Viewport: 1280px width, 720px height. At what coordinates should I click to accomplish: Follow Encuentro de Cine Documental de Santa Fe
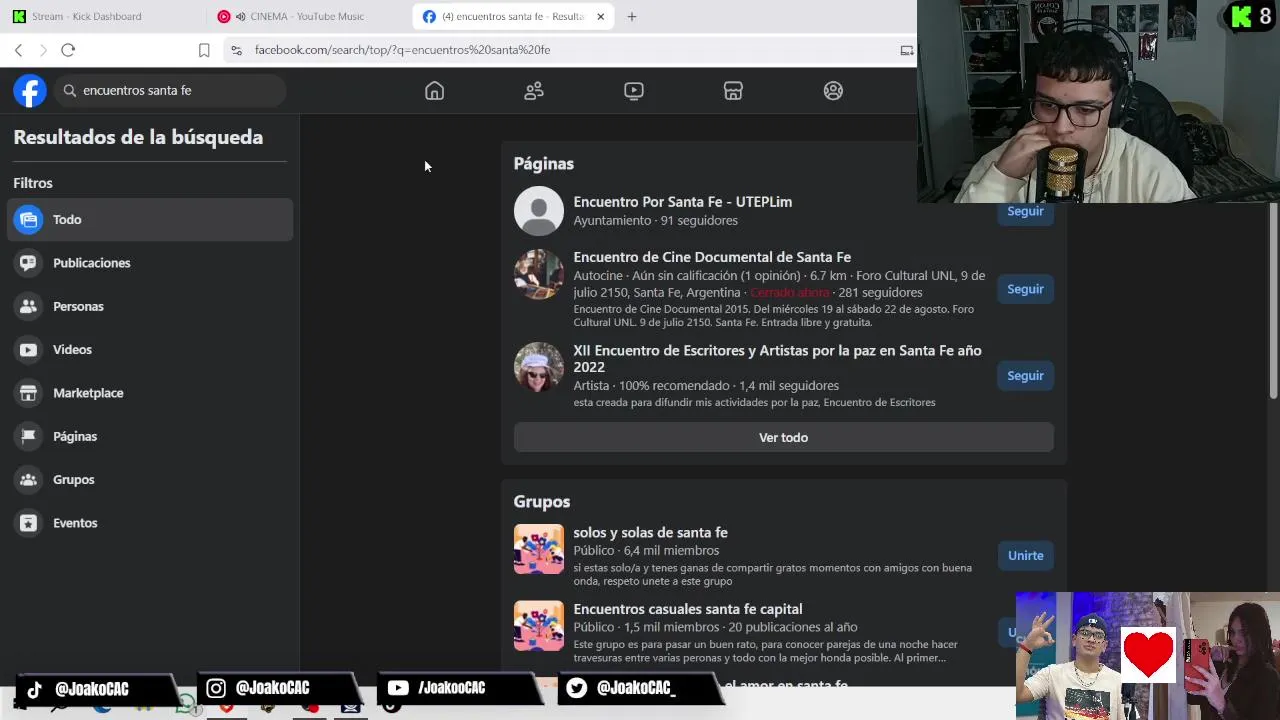pyautogui.click(x=1025, y=289)
